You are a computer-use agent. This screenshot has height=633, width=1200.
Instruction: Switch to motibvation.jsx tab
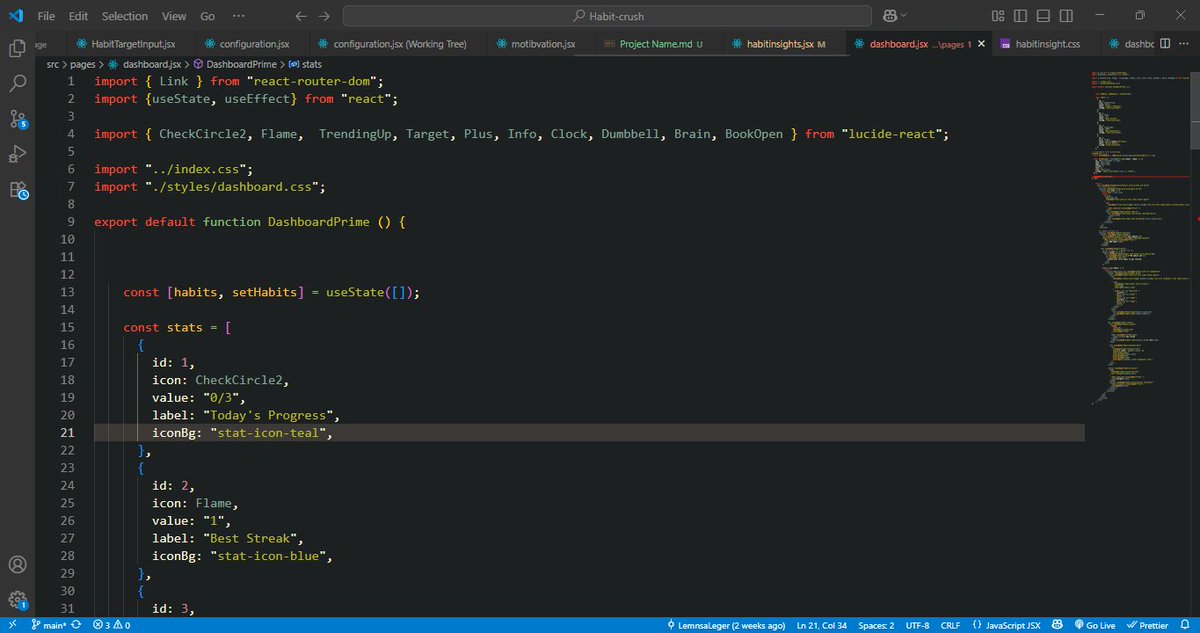pos(540,44)
